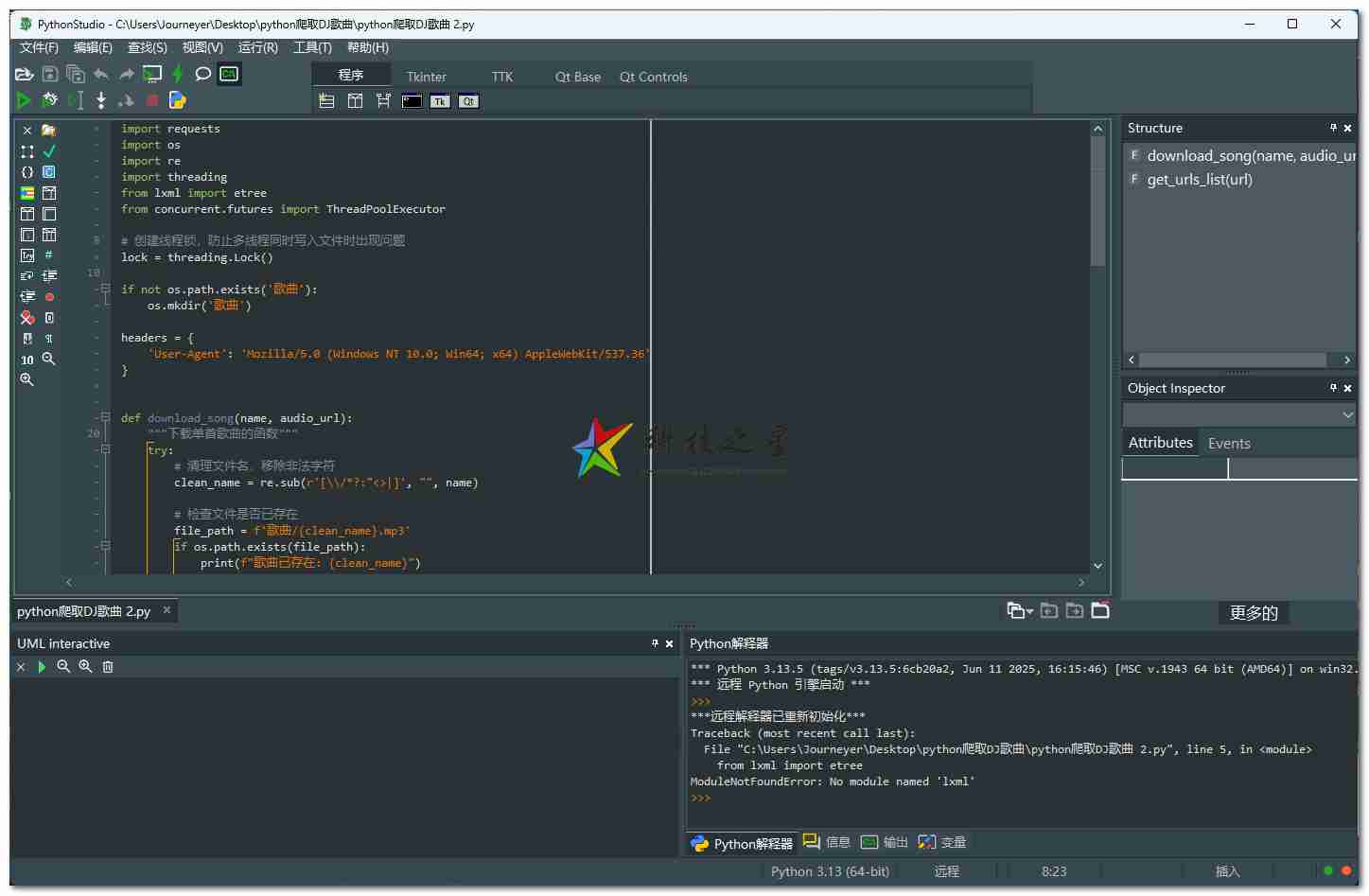Select the magnifier zoom tool in the left sidebar
Viewport: 1369px width, 896px height.
point(49,360)
